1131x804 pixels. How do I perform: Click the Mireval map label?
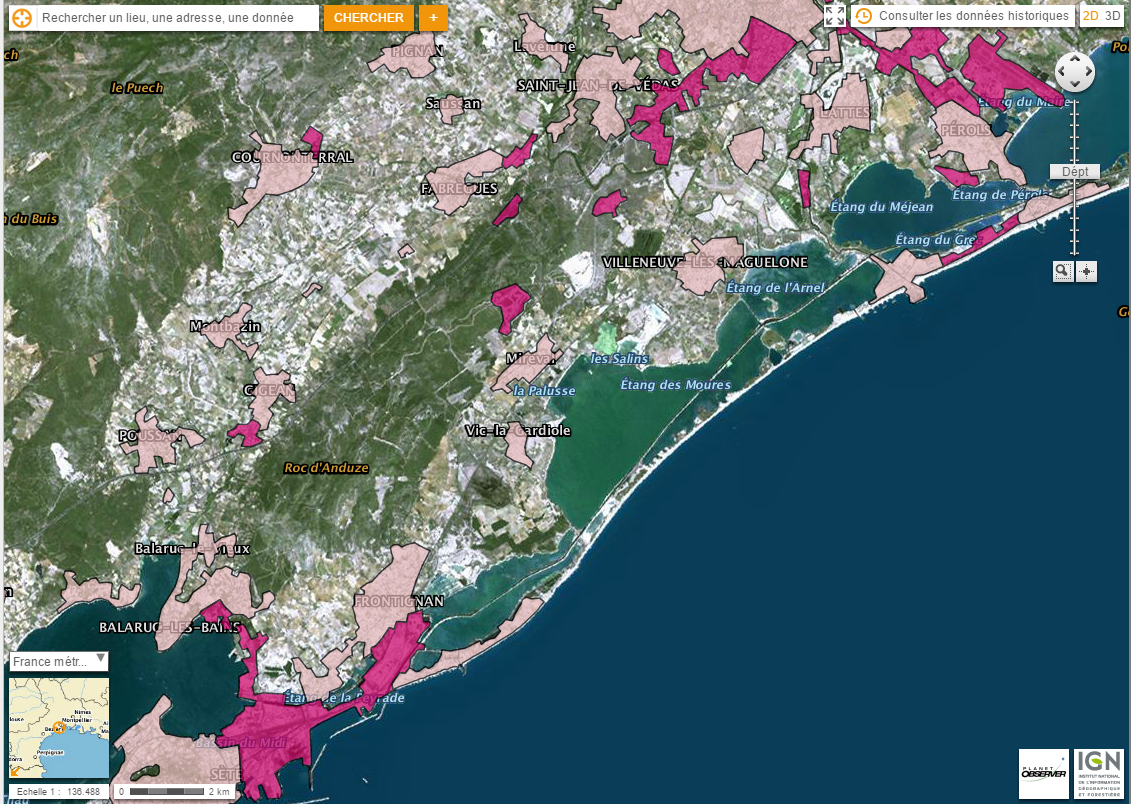pyautogui.click(x=532, y=358)
